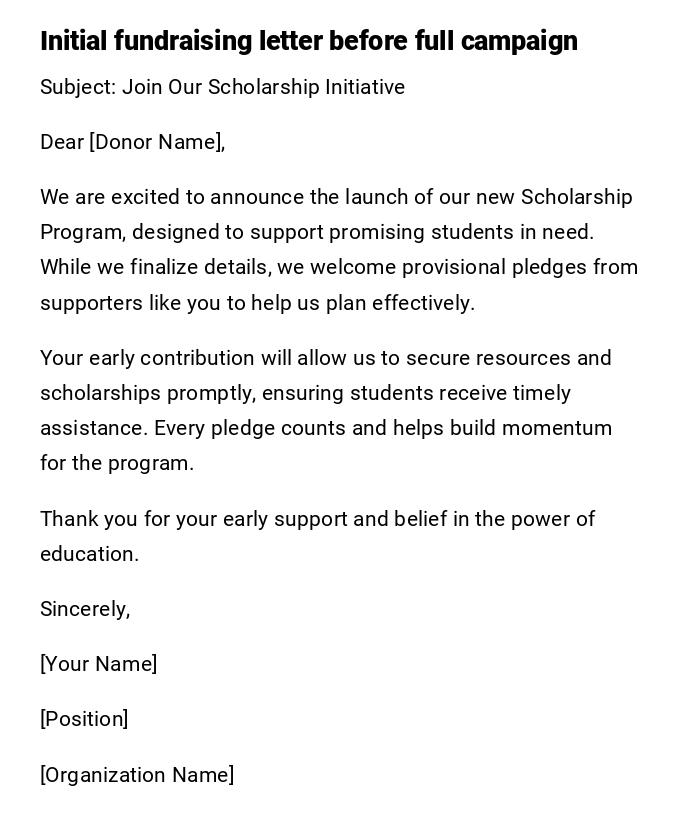The width and height of the screenshot is (700, 837).
Task: Click the [Donor Name] placeholder
Action: coord(157,142)
